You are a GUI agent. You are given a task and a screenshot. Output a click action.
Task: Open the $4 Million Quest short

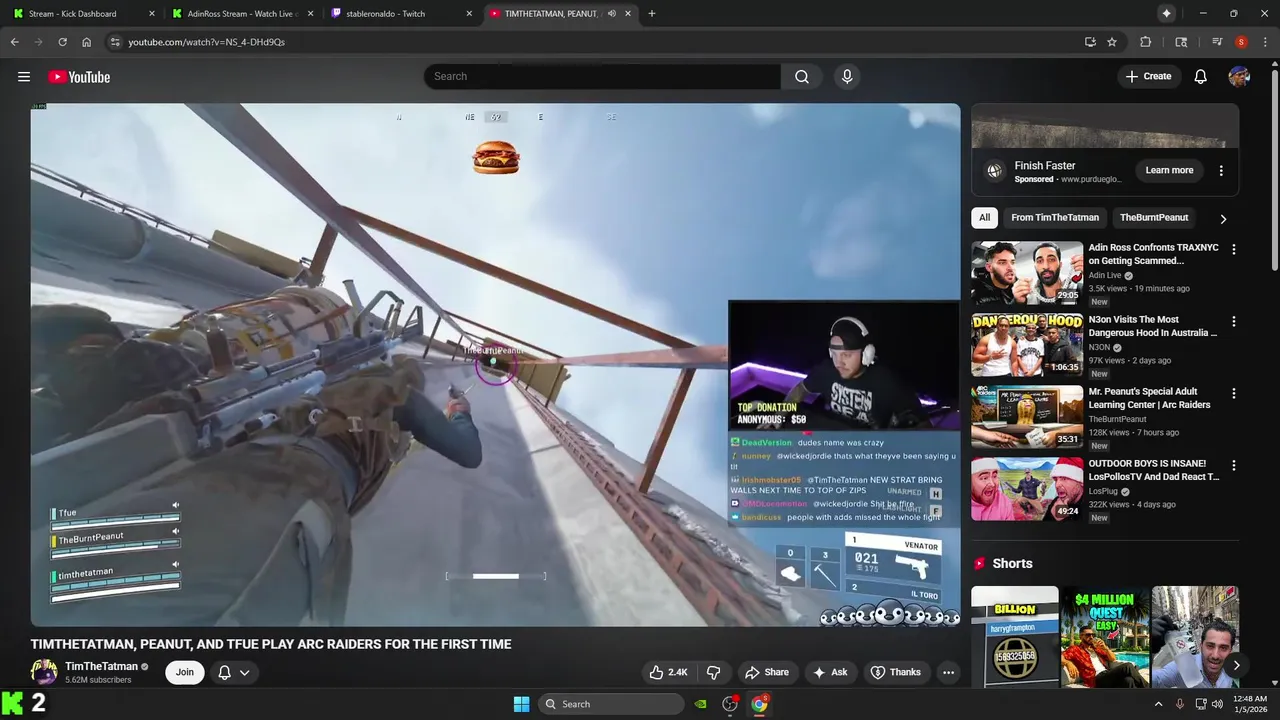click(x=1105, y=637)
